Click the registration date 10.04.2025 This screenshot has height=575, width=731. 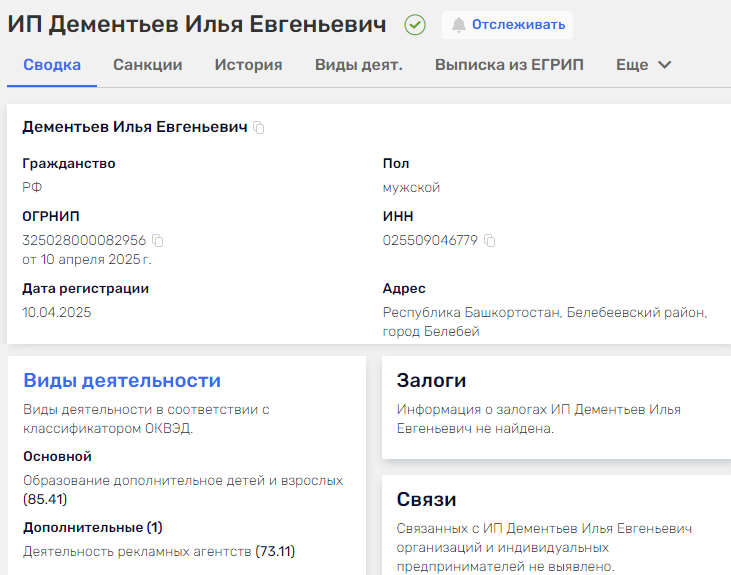click(57, 312)
